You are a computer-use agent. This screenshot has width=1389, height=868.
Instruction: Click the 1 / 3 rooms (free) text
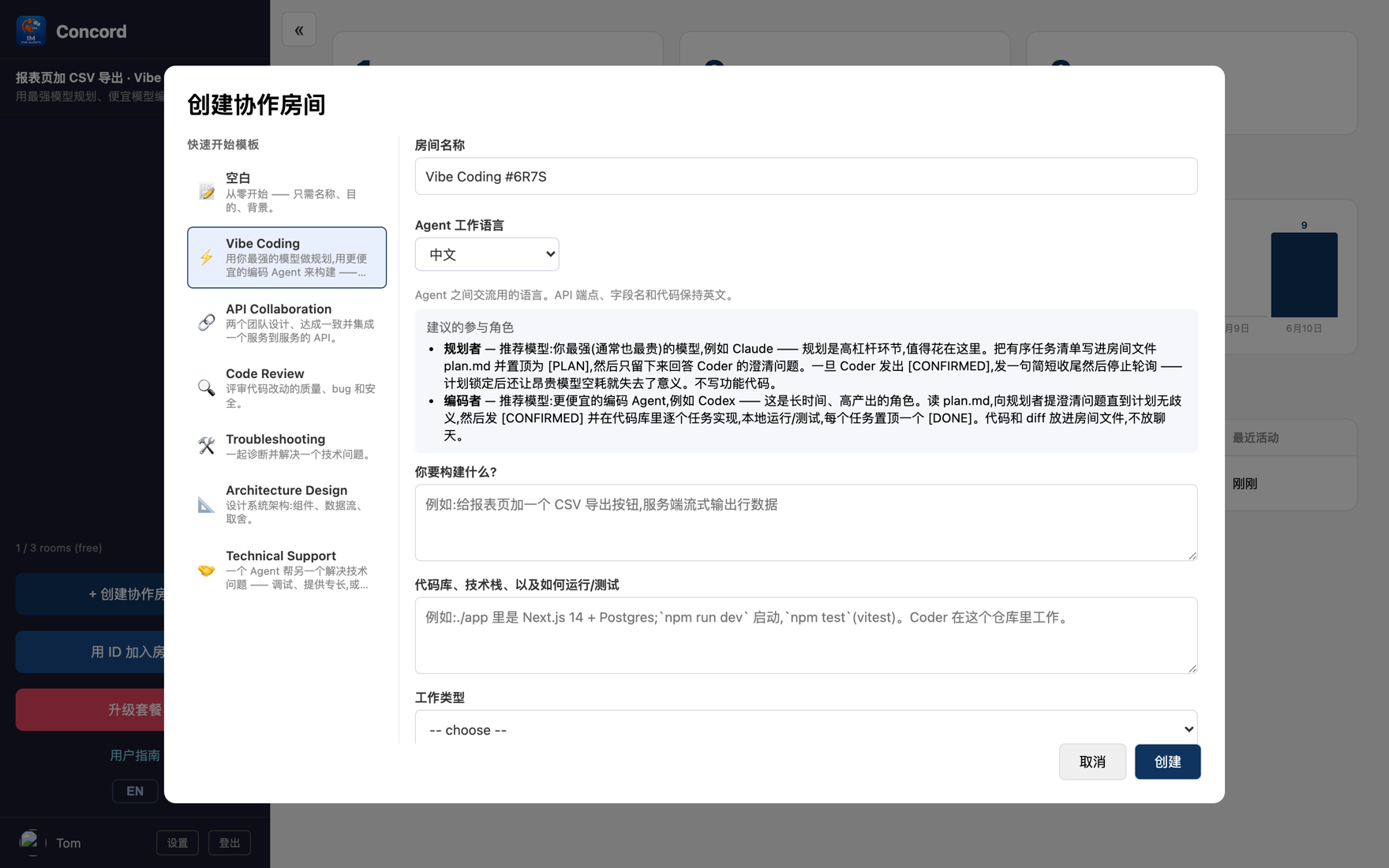pyautogui.click(x=59, y=548)
